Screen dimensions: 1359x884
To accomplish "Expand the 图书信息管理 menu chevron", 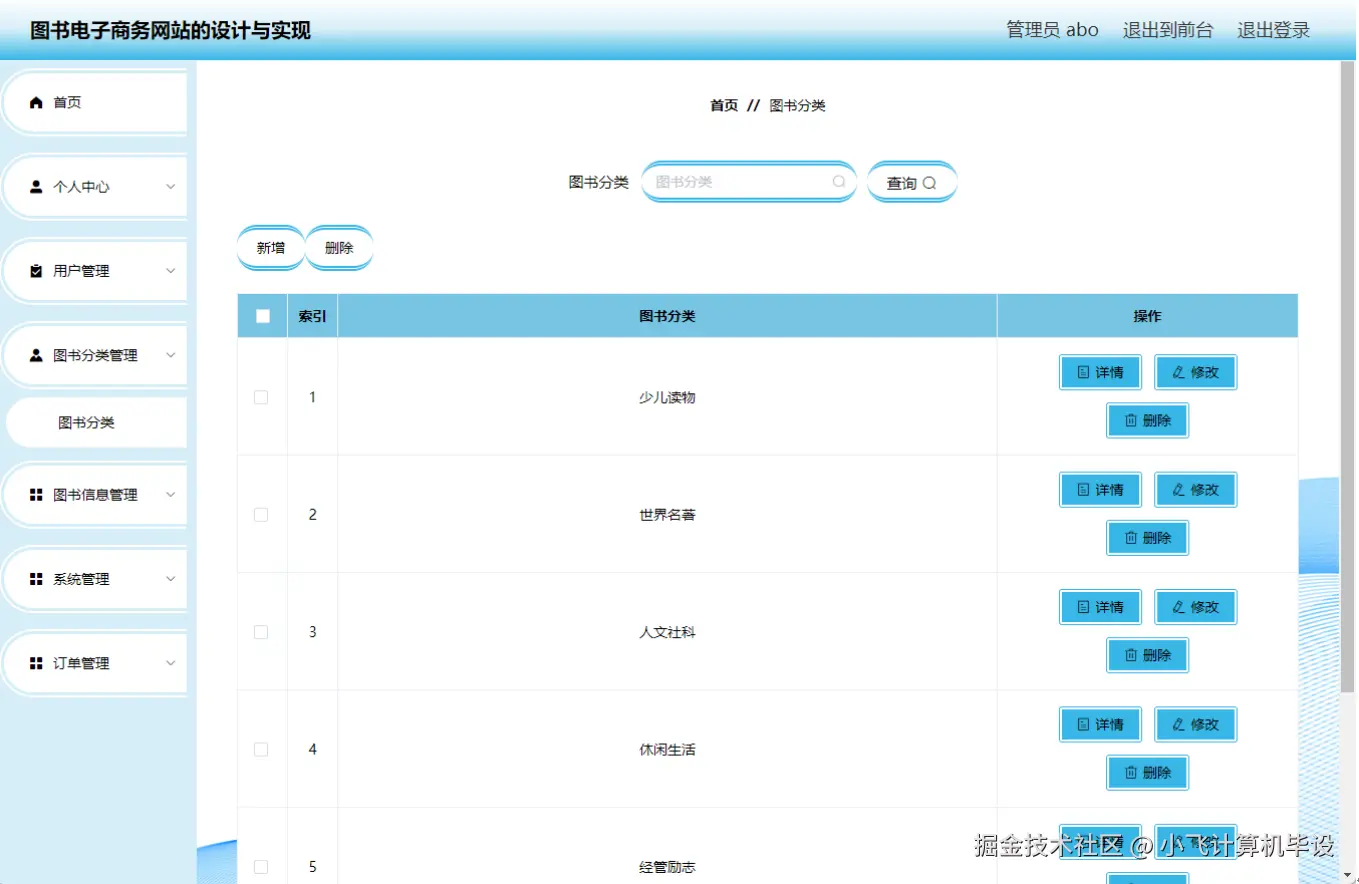I will coord(170,495).
